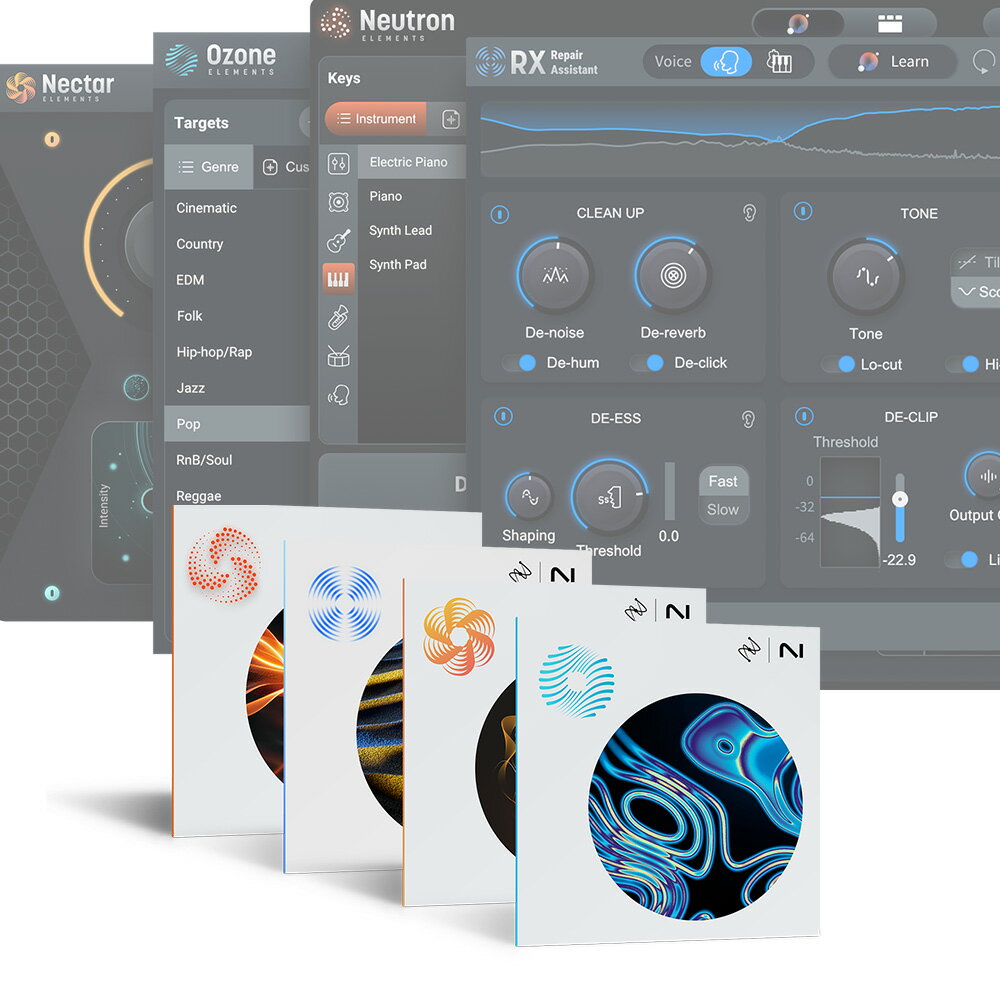The image size is (1000, 1000).
Task: Click the Ozone product box with blue swirl art
Action: coord(667,781)
